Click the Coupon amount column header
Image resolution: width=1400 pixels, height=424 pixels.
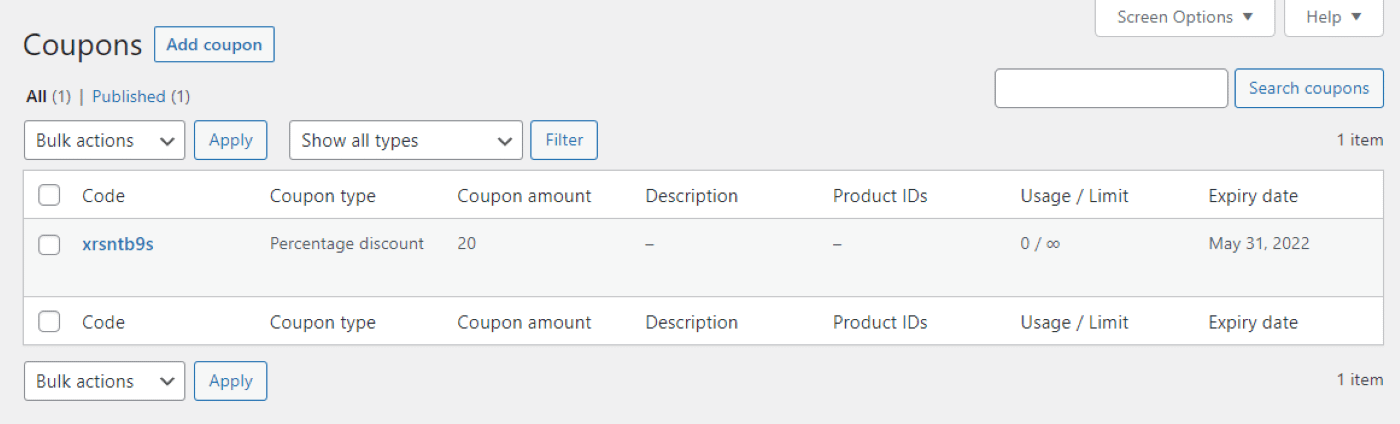pyautogui.click(x=524, y=196)
